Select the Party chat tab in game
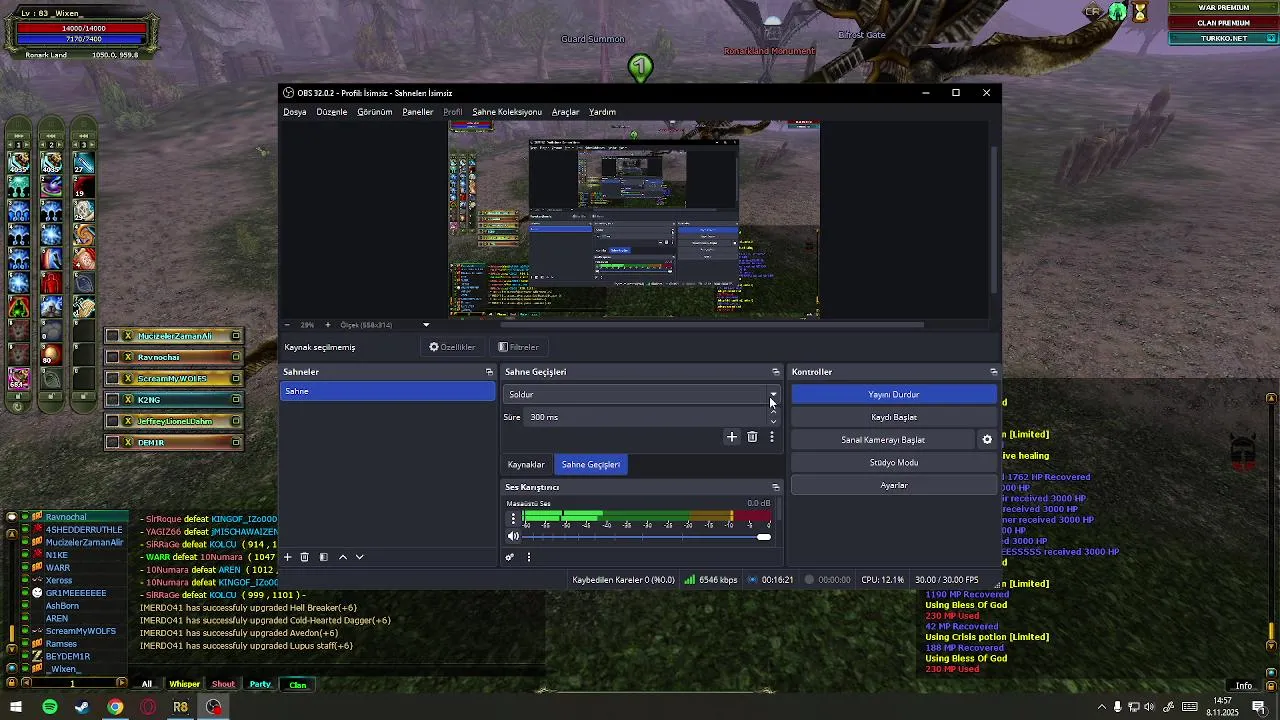 click(x=260, y=685)
